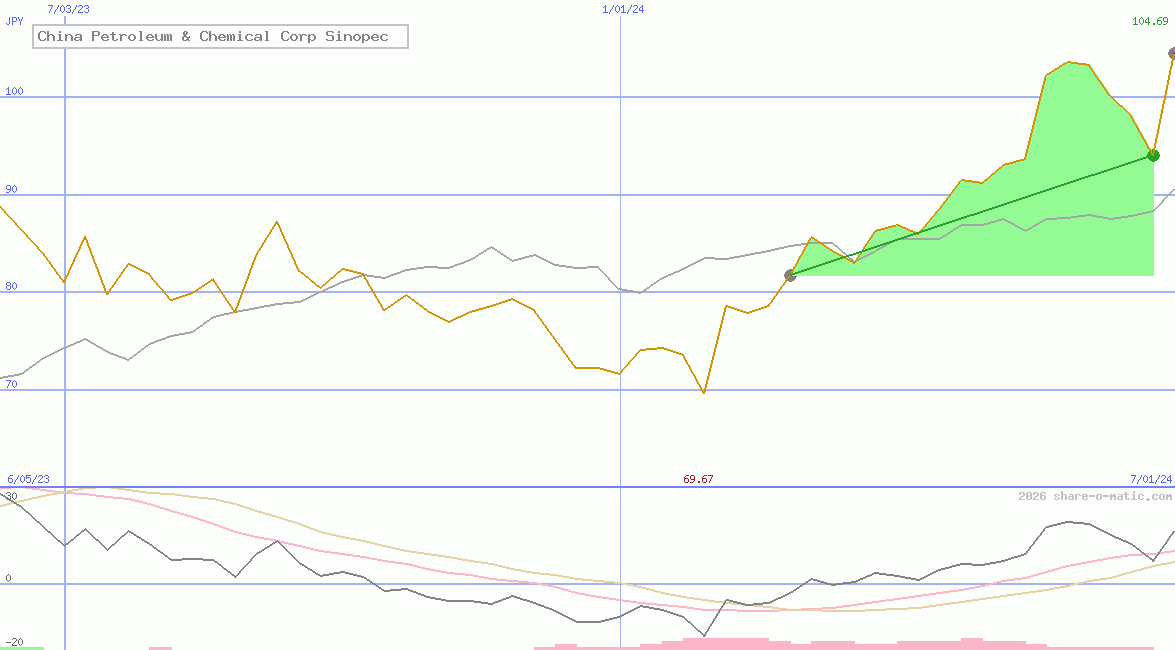Click the -20 oscillator axis label
Viewport: 1175px width, 650px height.
14,643
